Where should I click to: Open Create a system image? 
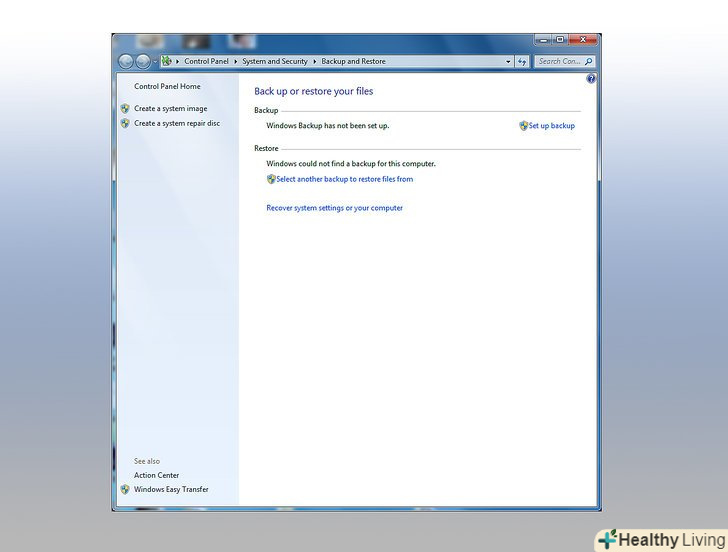(x=170, y=109)
